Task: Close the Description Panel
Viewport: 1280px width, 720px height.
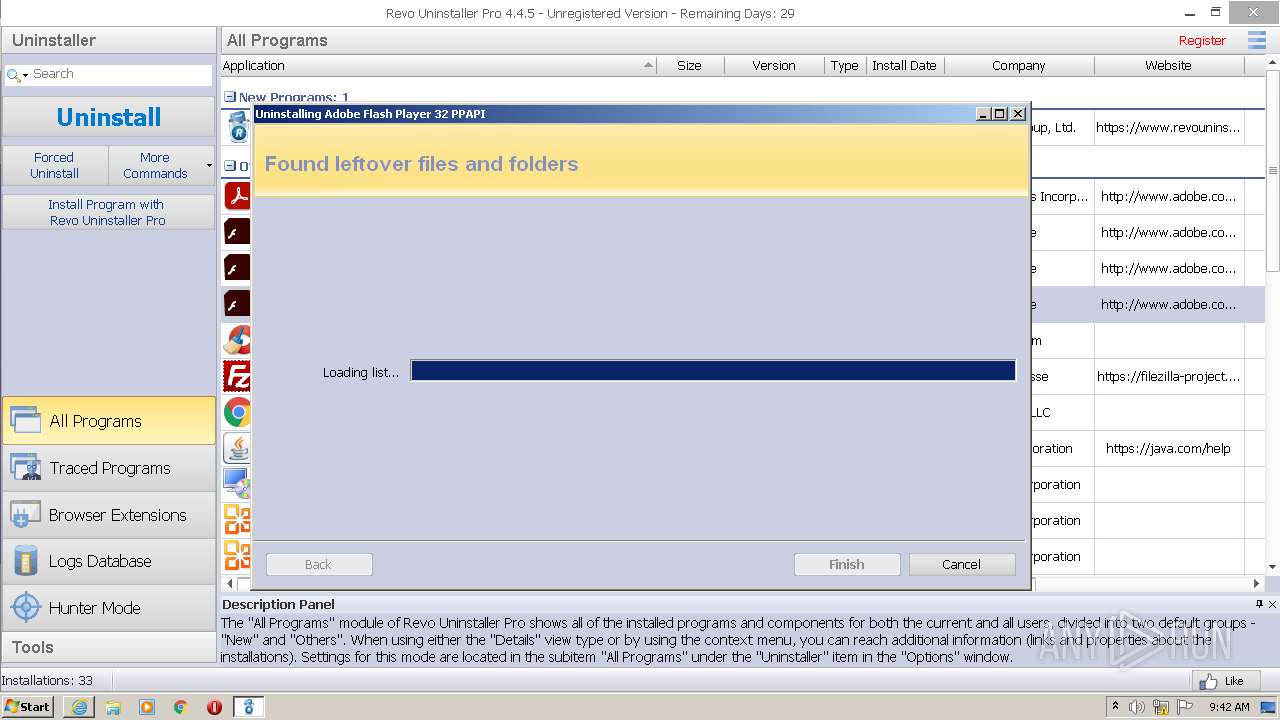Action: (1272, 604)
